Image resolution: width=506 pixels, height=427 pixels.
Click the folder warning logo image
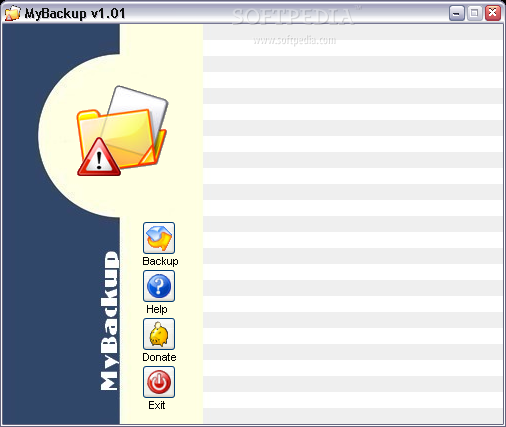click(x=122, y=131)
